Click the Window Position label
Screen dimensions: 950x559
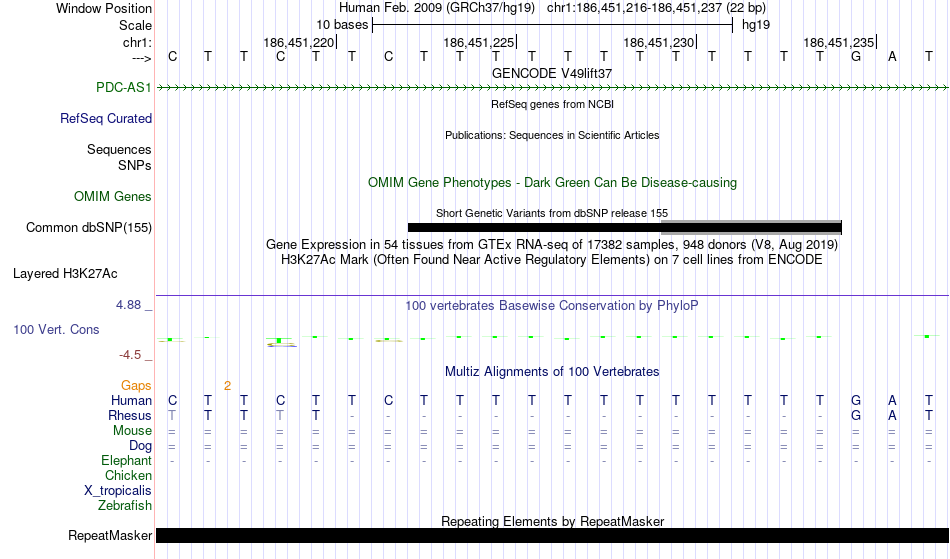pyautogui.click(x=104, y=8)
